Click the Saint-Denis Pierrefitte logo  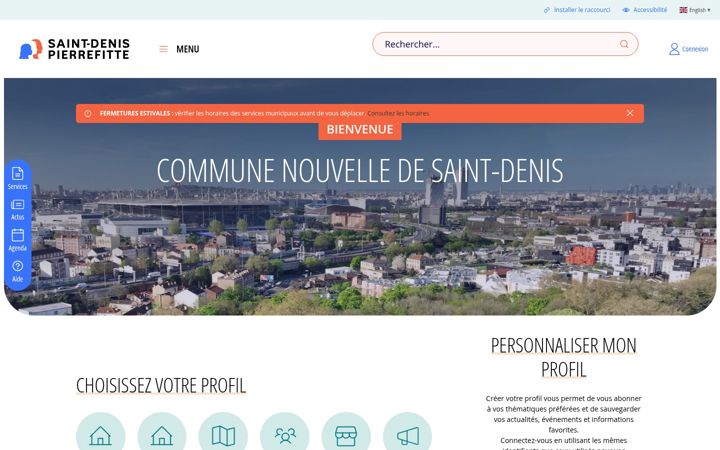point(74,49)
